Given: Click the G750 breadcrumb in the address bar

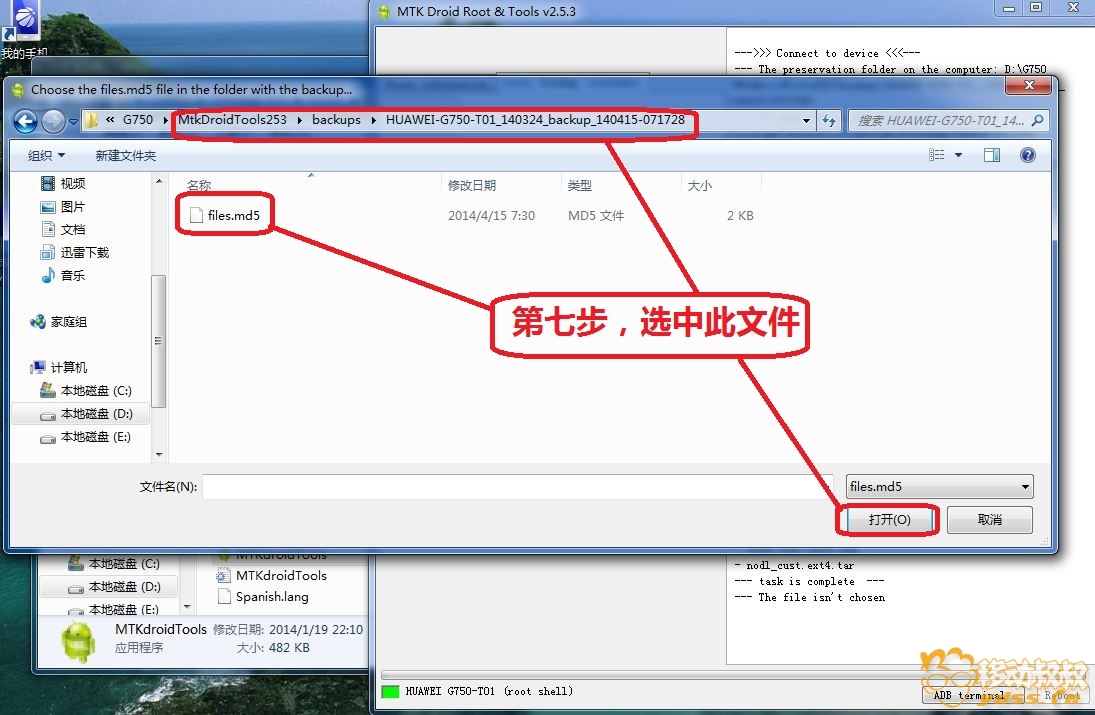Looking at the screenshot, I should pyautogui.click(x=138, y=120).
